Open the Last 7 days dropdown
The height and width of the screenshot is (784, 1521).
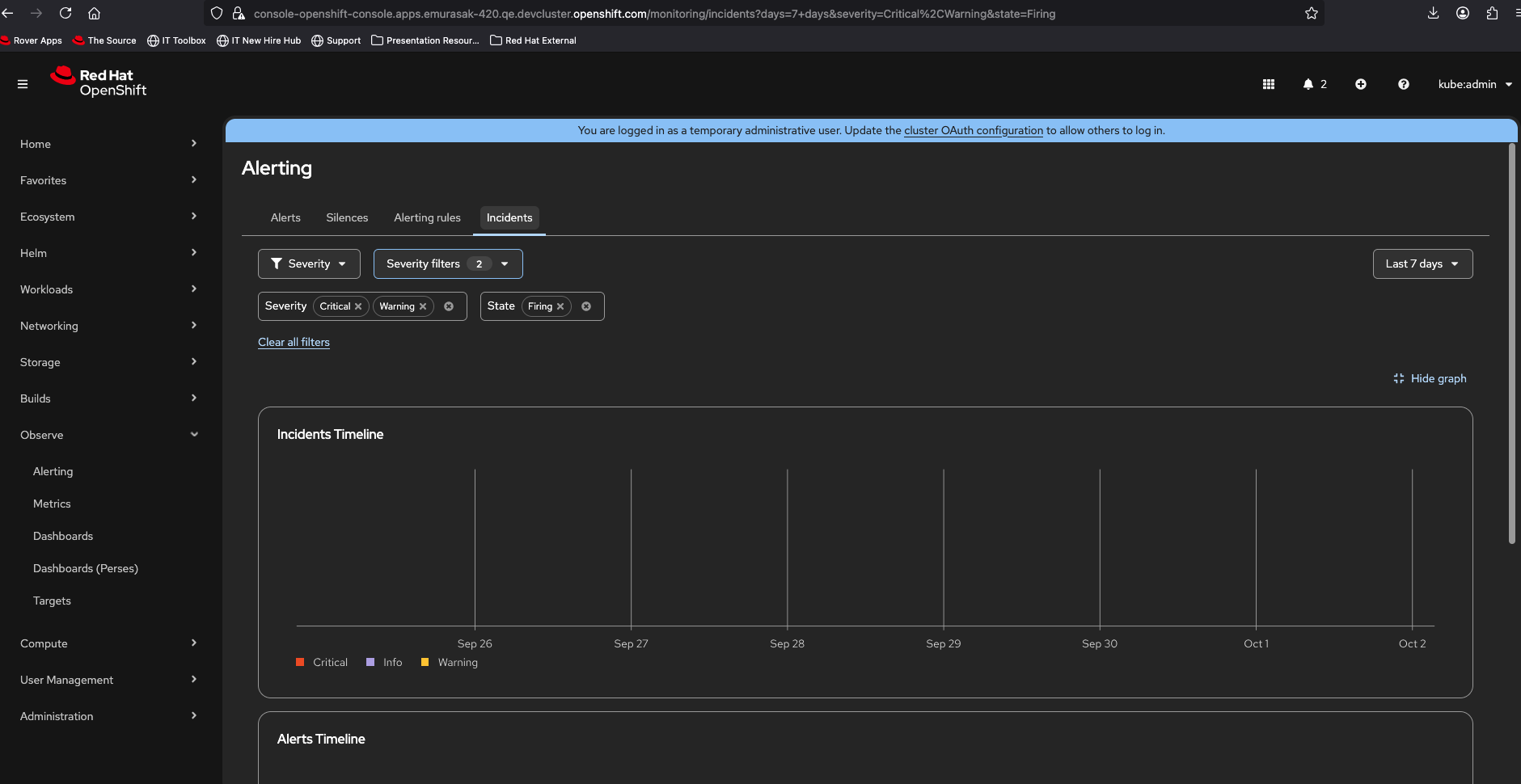[x=1422, y=263]
